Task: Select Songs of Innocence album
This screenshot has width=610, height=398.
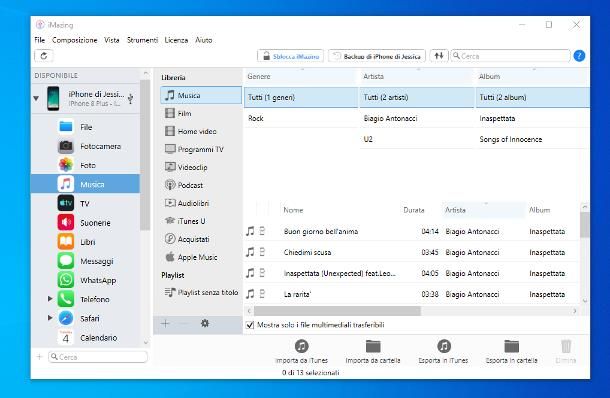Action: tap(532, 139)
